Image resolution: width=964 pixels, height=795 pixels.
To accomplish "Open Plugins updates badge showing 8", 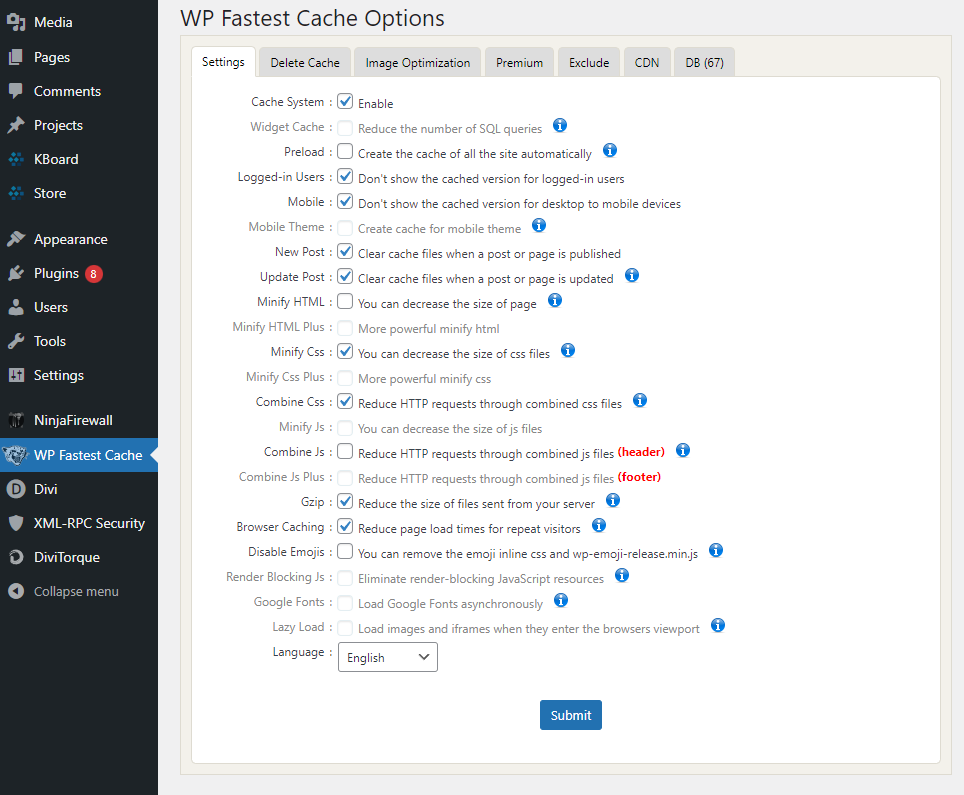I will (x=93, y=274).
